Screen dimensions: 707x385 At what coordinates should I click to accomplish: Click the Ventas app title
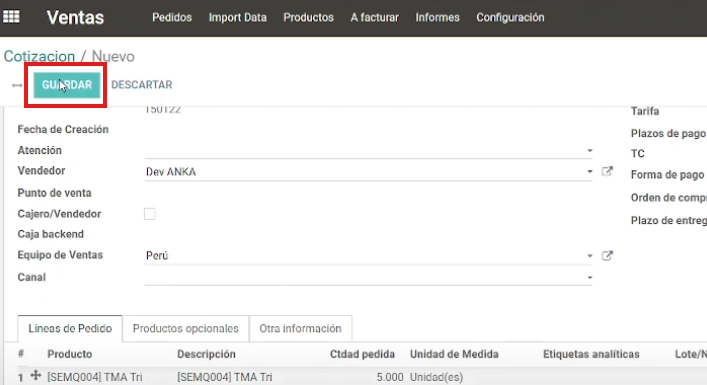click(75, 18)
